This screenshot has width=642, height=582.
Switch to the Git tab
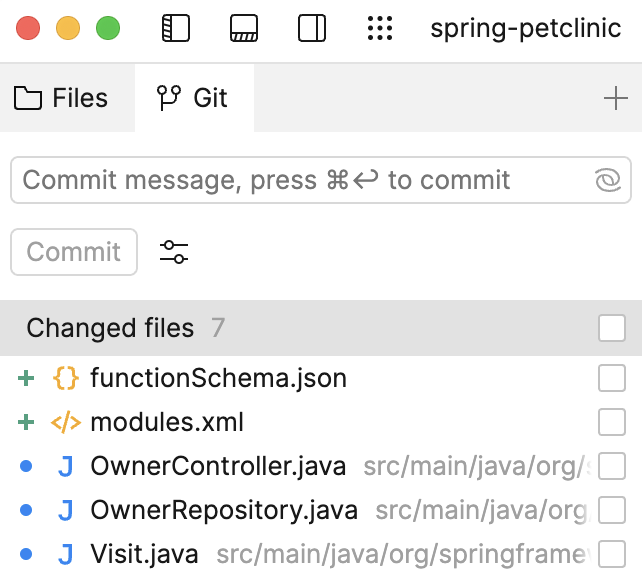click(192, 98)
